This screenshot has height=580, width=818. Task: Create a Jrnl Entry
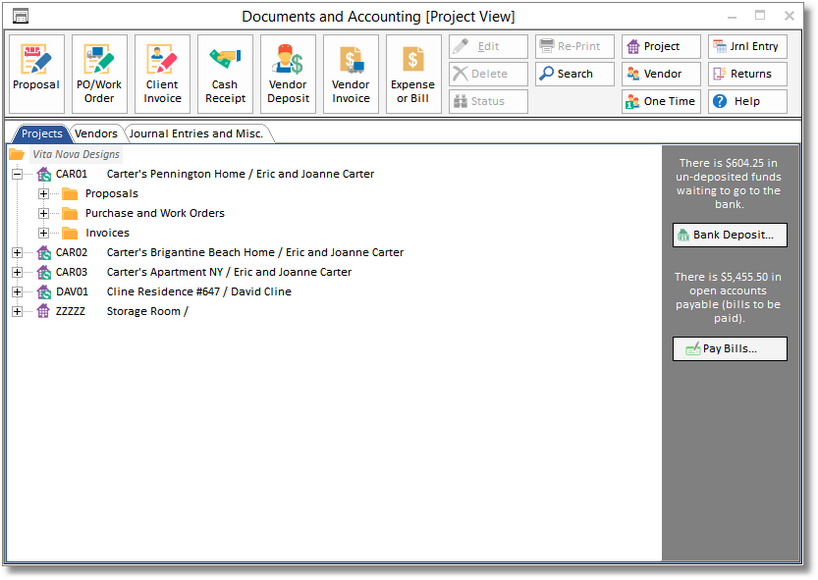tap(748, 46)
